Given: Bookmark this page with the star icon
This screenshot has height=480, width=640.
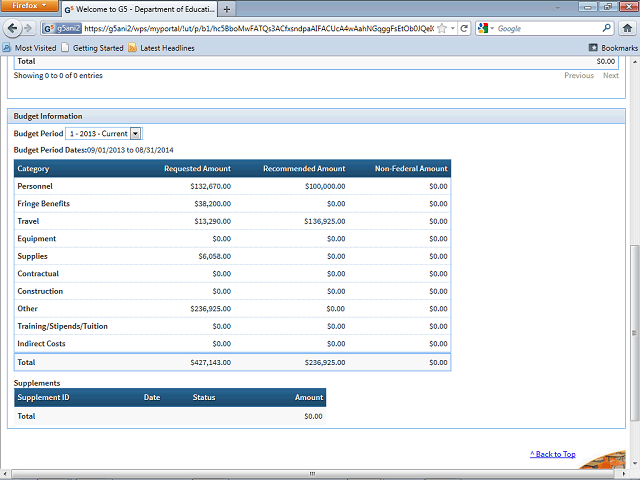Looking at the screenshot, I should click(442, 29).
